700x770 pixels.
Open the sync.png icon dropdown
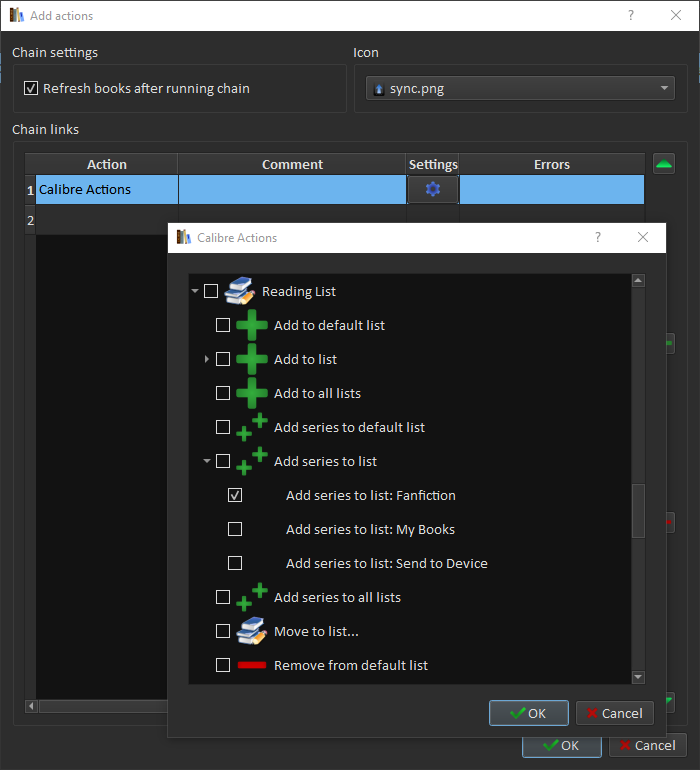coord(520,88)
